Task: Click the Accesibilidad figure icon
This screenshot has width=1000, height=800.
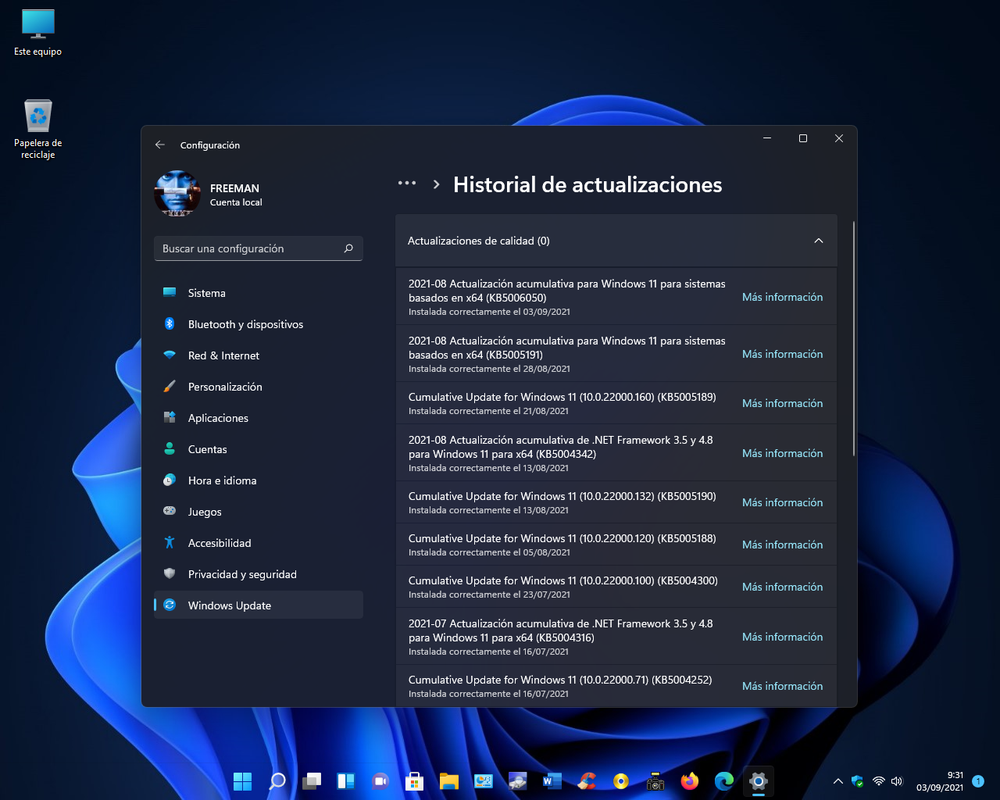Action: point(169,542)
